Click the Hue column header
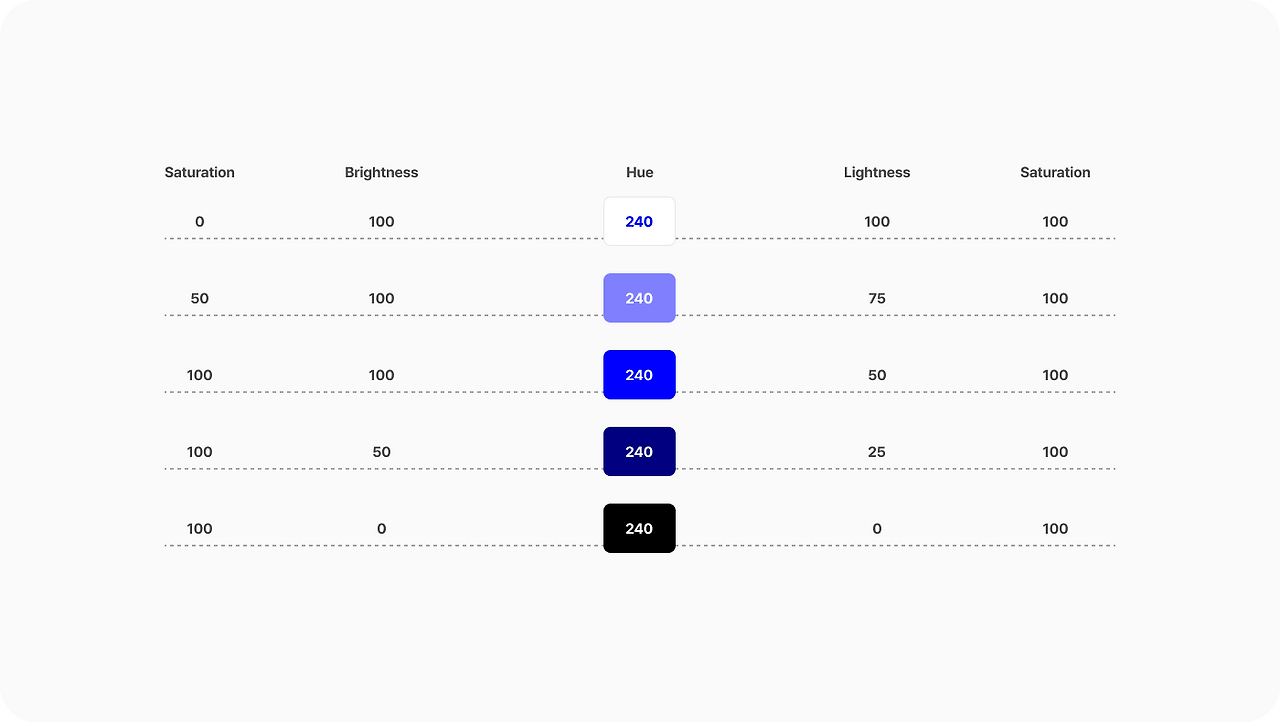 [x=640, y=172]
